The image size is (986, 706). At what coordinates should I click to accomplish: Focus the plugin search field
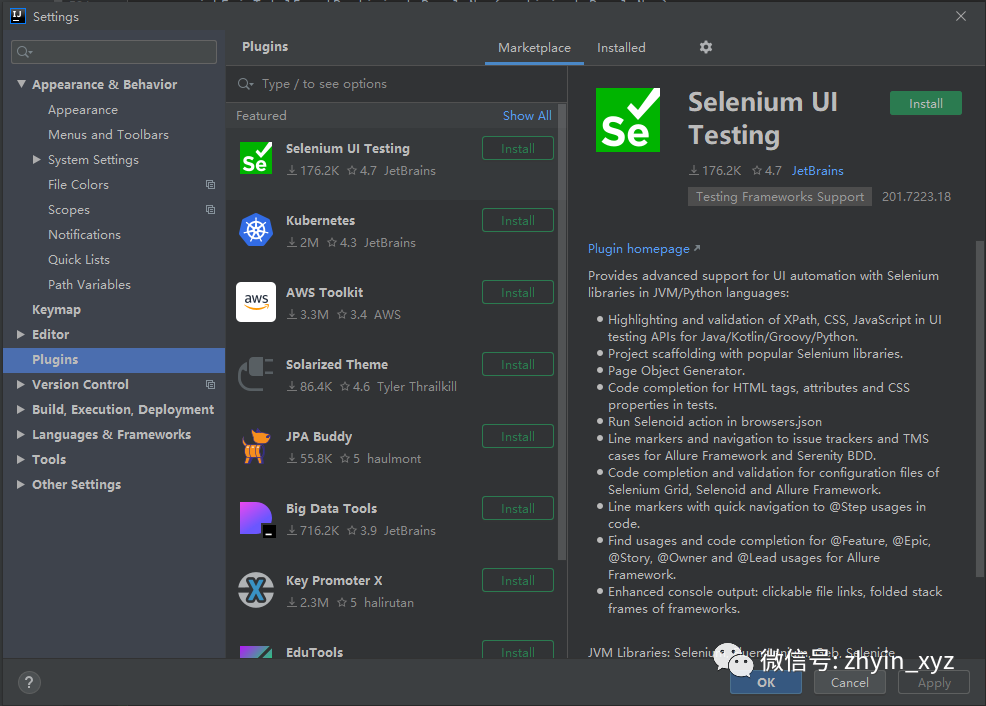pyautogui.click(x=396, y=84)
